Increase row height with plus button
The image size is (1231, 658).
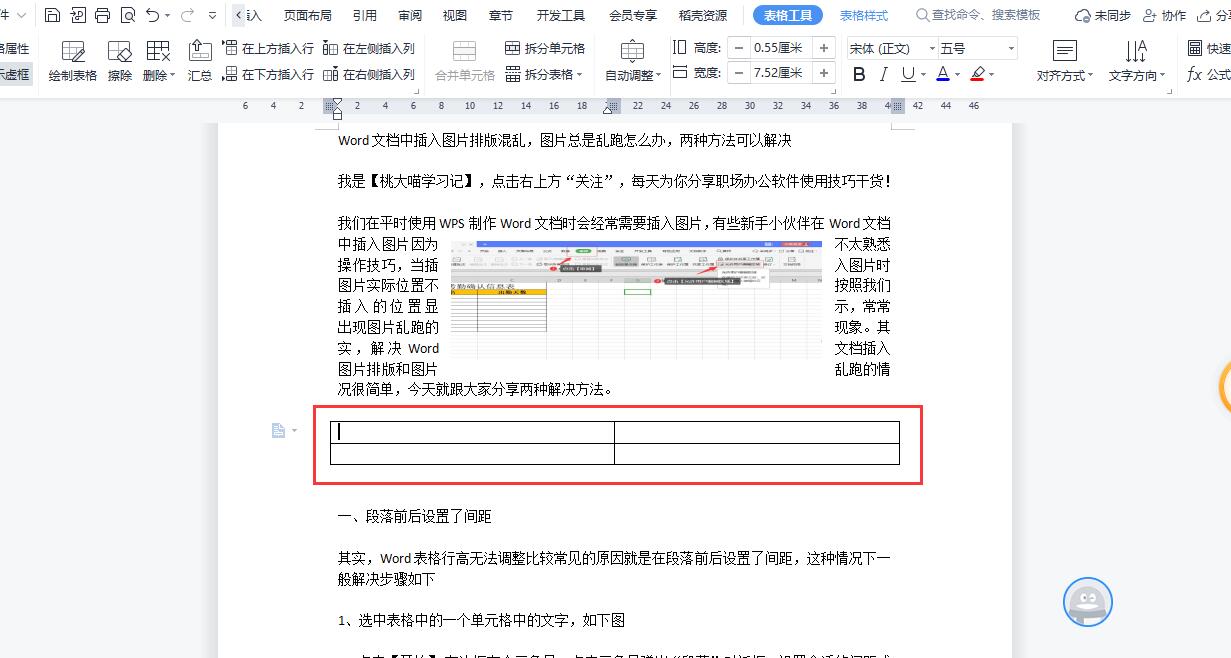(824, 48)
